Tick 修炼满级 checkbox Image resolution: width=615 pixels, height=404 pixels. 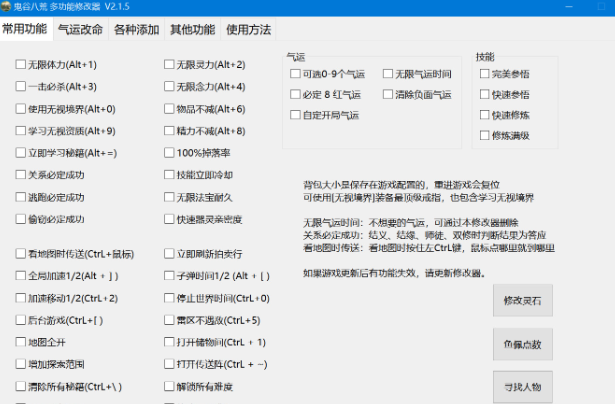(484, 135)
